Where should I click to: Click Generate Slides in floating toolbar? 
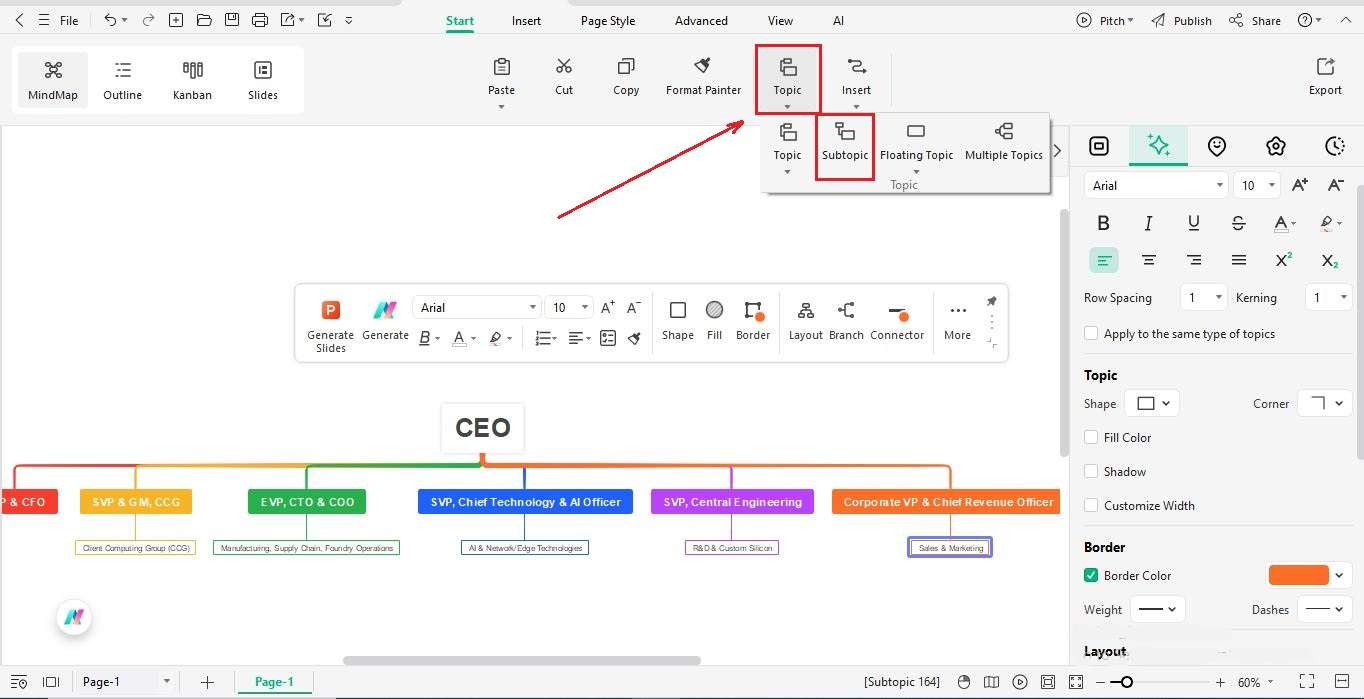(331, 325)
